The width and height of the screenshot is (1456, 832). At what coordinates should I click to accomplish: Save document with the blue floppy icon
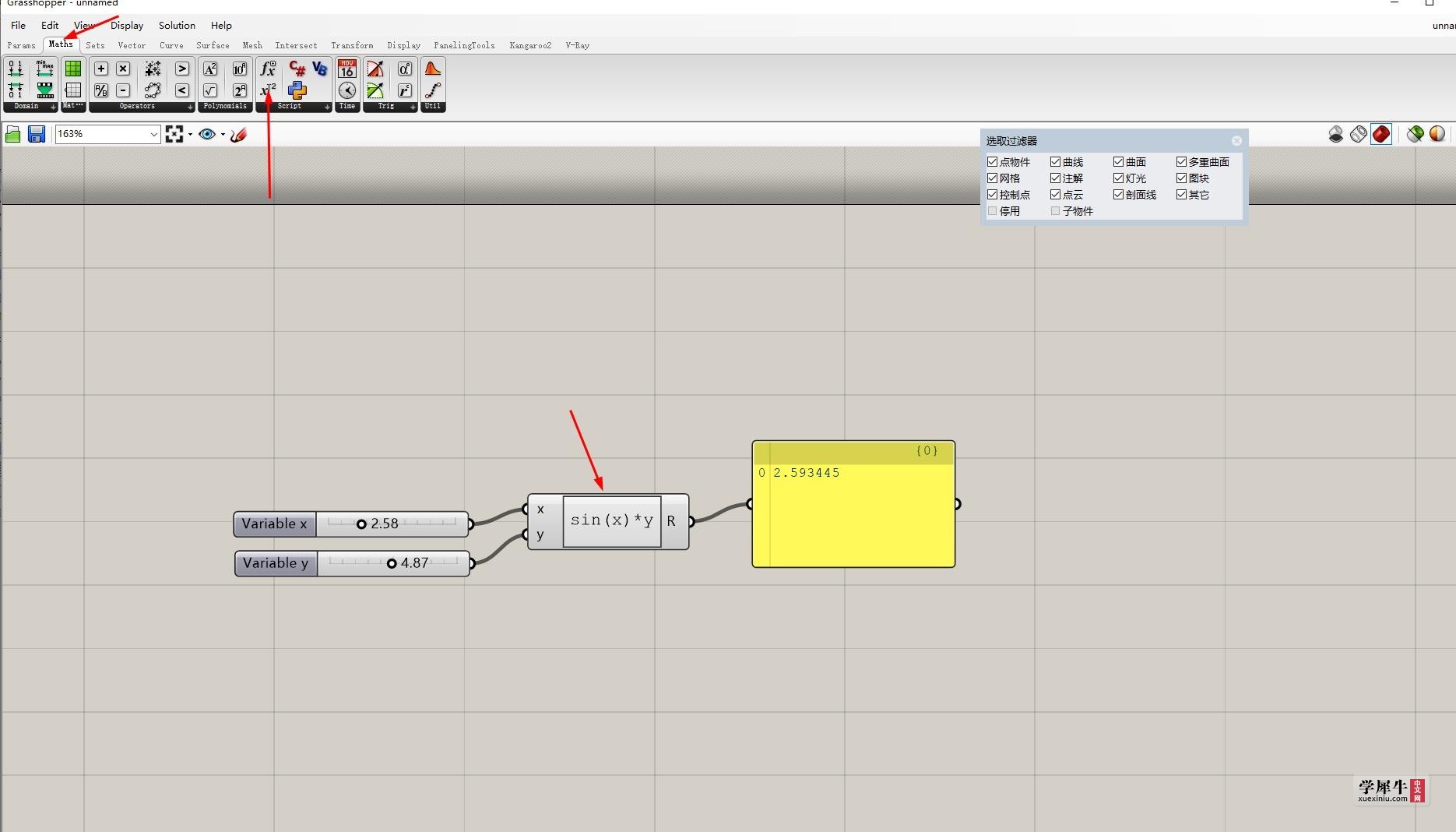36,135
